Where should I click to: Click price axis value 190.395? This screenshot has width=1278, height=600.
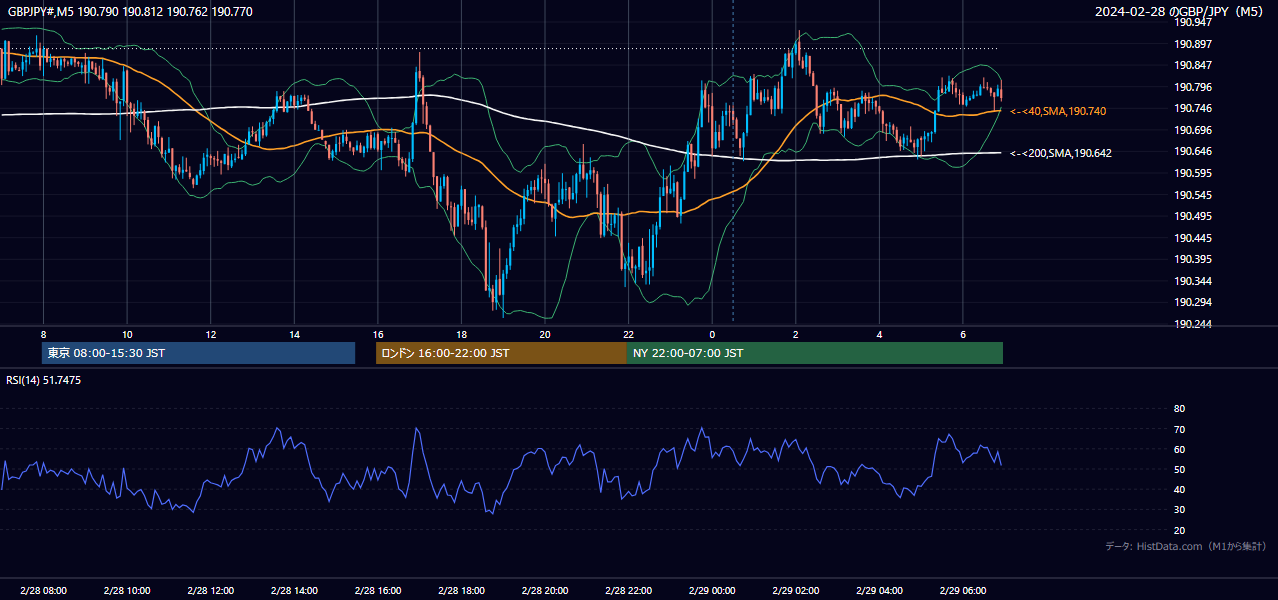point(1194,259)
